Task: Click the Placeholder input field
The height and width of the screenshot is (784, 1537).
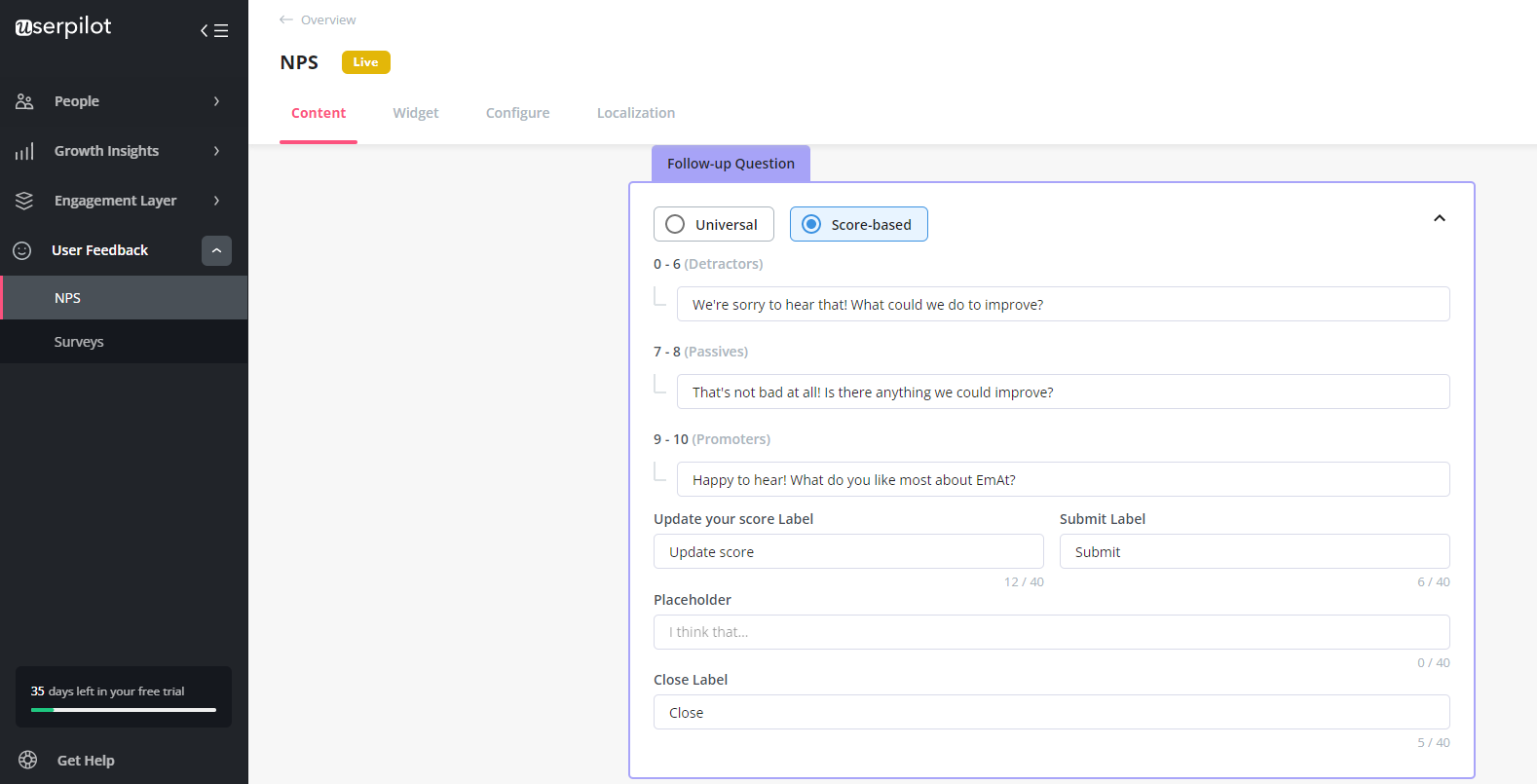Action: point(1051,632)
